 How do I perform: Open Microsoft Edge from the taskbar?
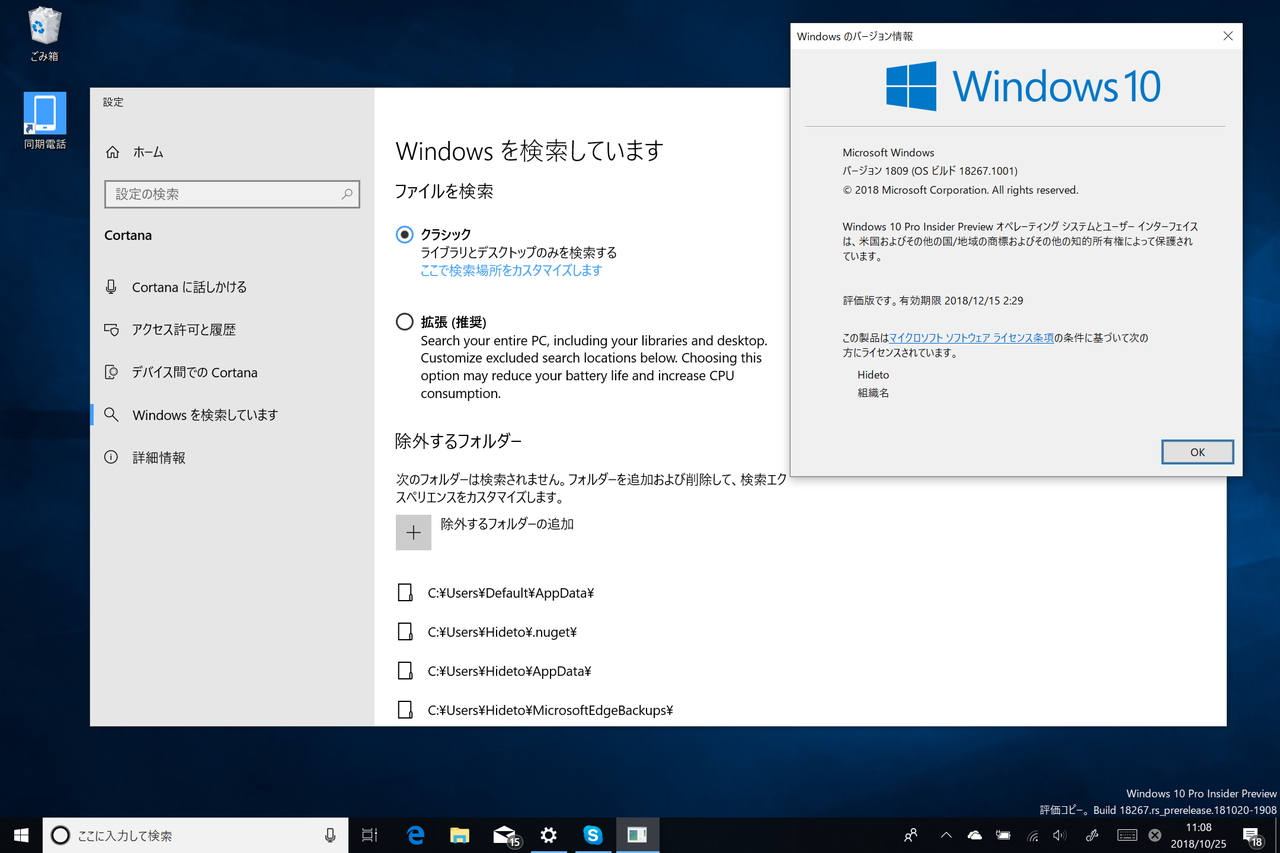click(x=415, y=835)
